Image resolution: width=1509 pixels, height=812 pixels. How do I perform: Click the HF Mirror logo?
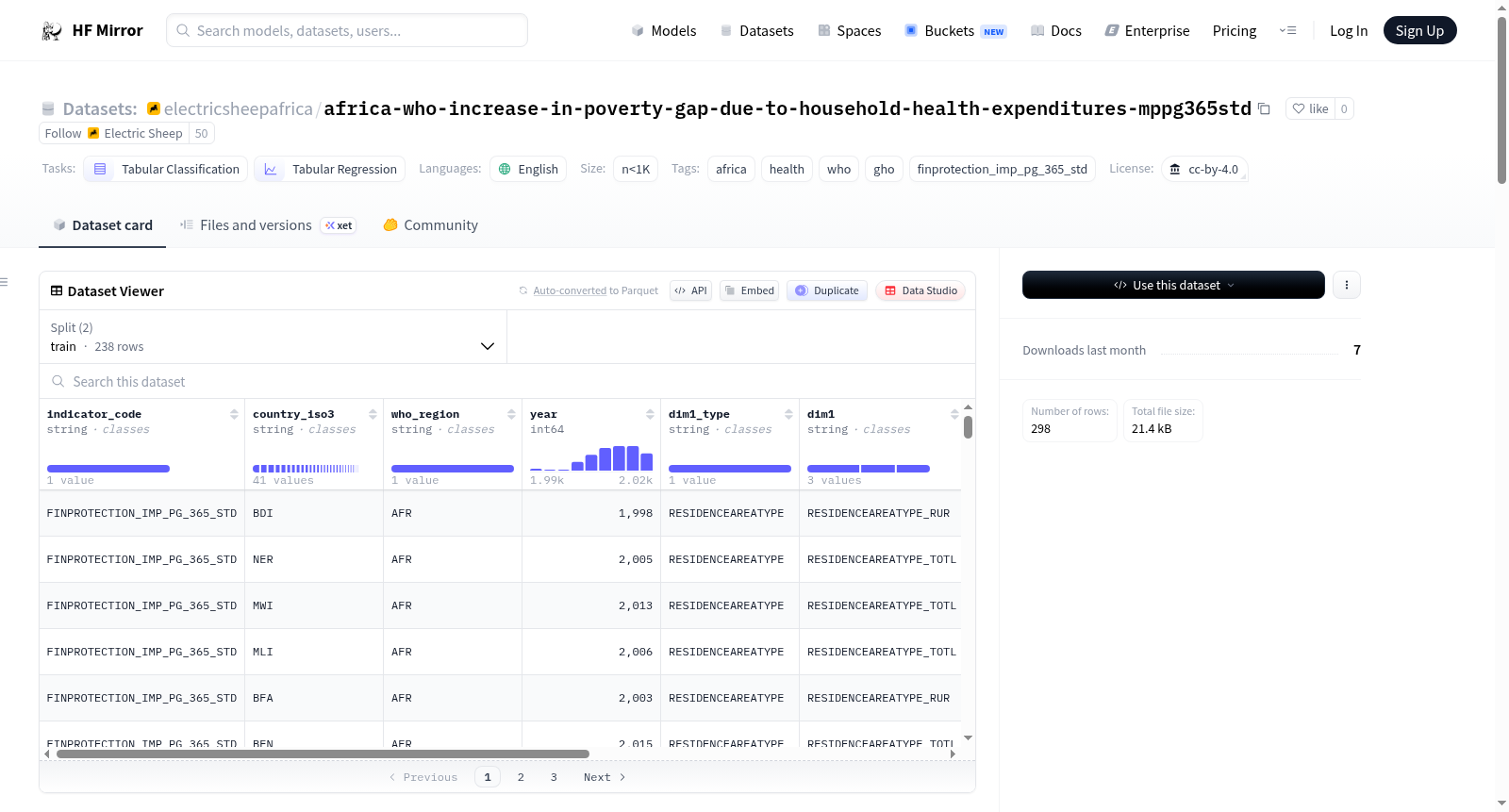pyautogui.click(x=92, y=30)
